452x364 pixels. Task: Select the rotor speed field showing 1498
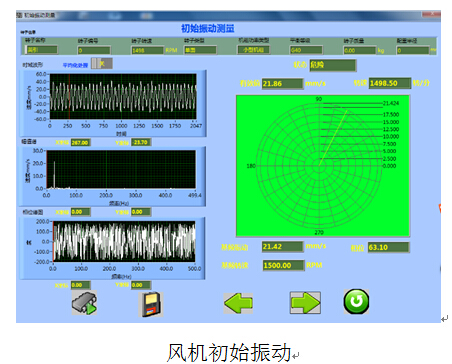[x=148, y=50]
